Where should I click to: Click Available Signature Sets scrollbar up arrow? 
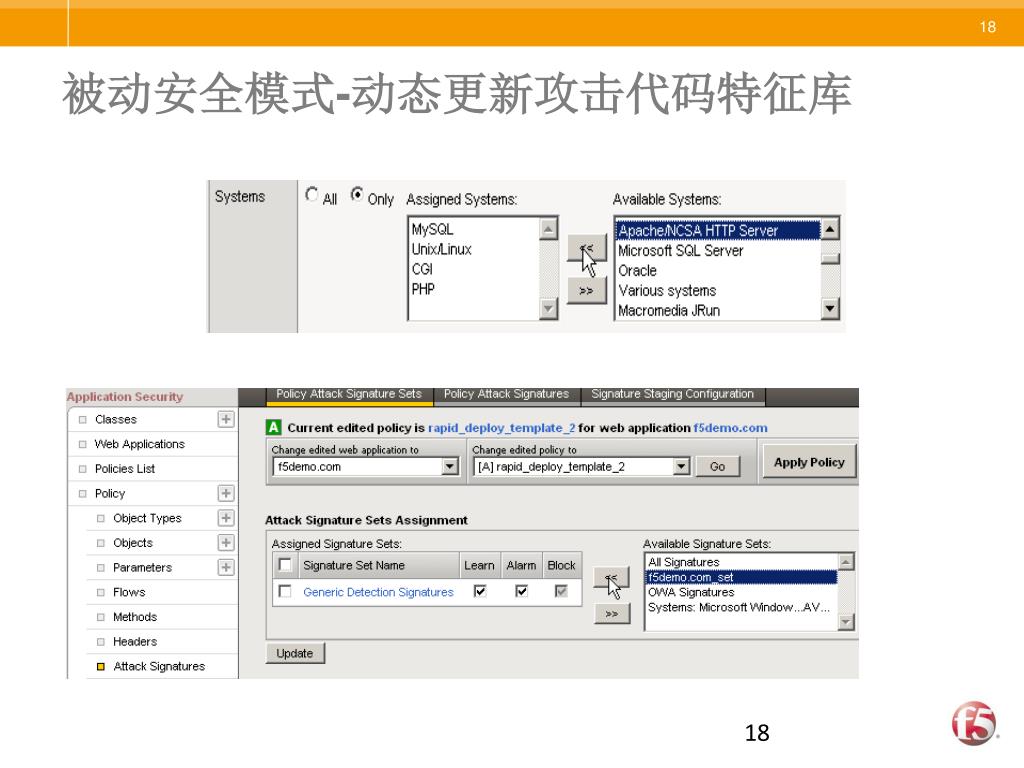pos(846,562)
